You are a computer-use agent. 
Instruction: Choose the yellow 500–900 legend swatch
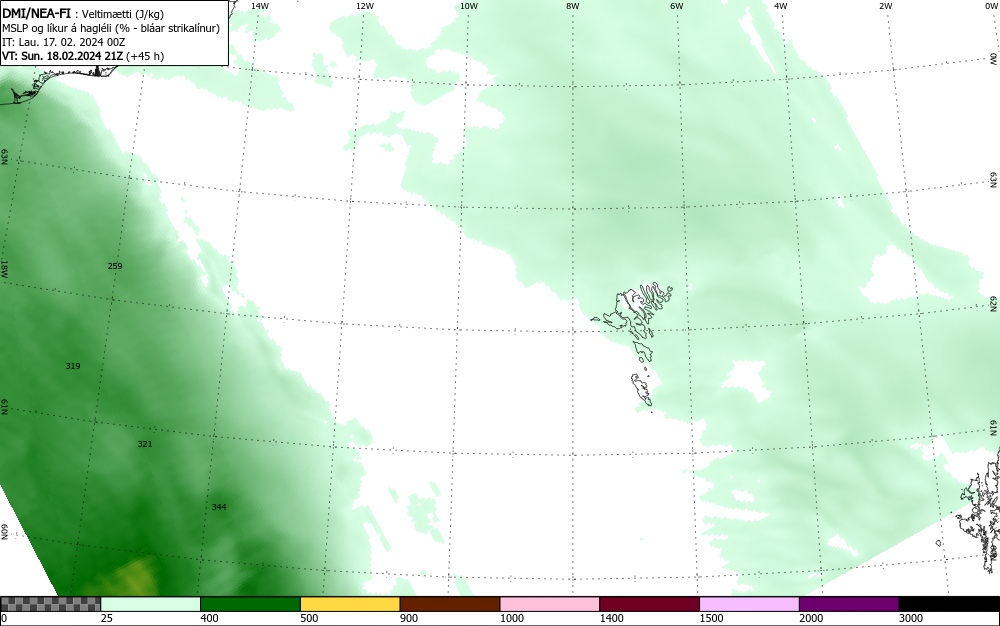350,604
